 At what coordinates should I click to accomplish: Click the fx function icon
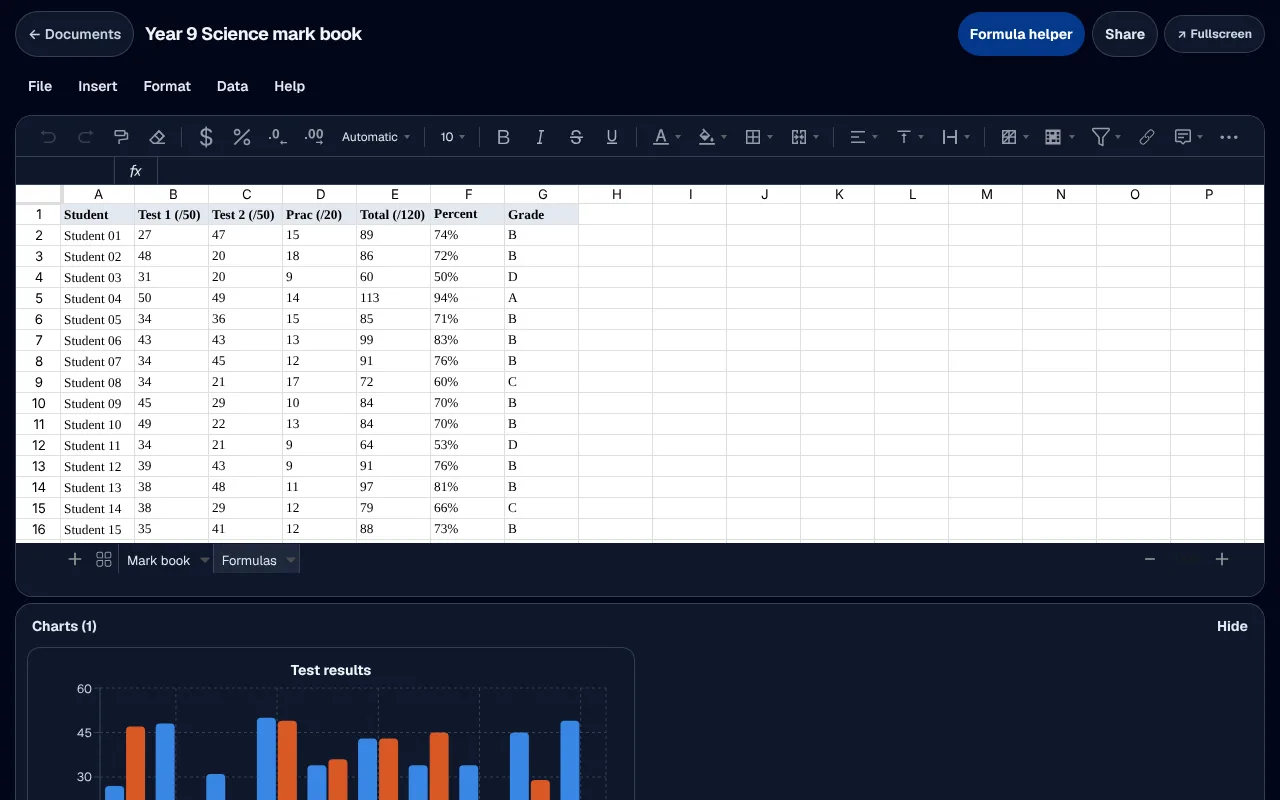click(x=136, y=171)
